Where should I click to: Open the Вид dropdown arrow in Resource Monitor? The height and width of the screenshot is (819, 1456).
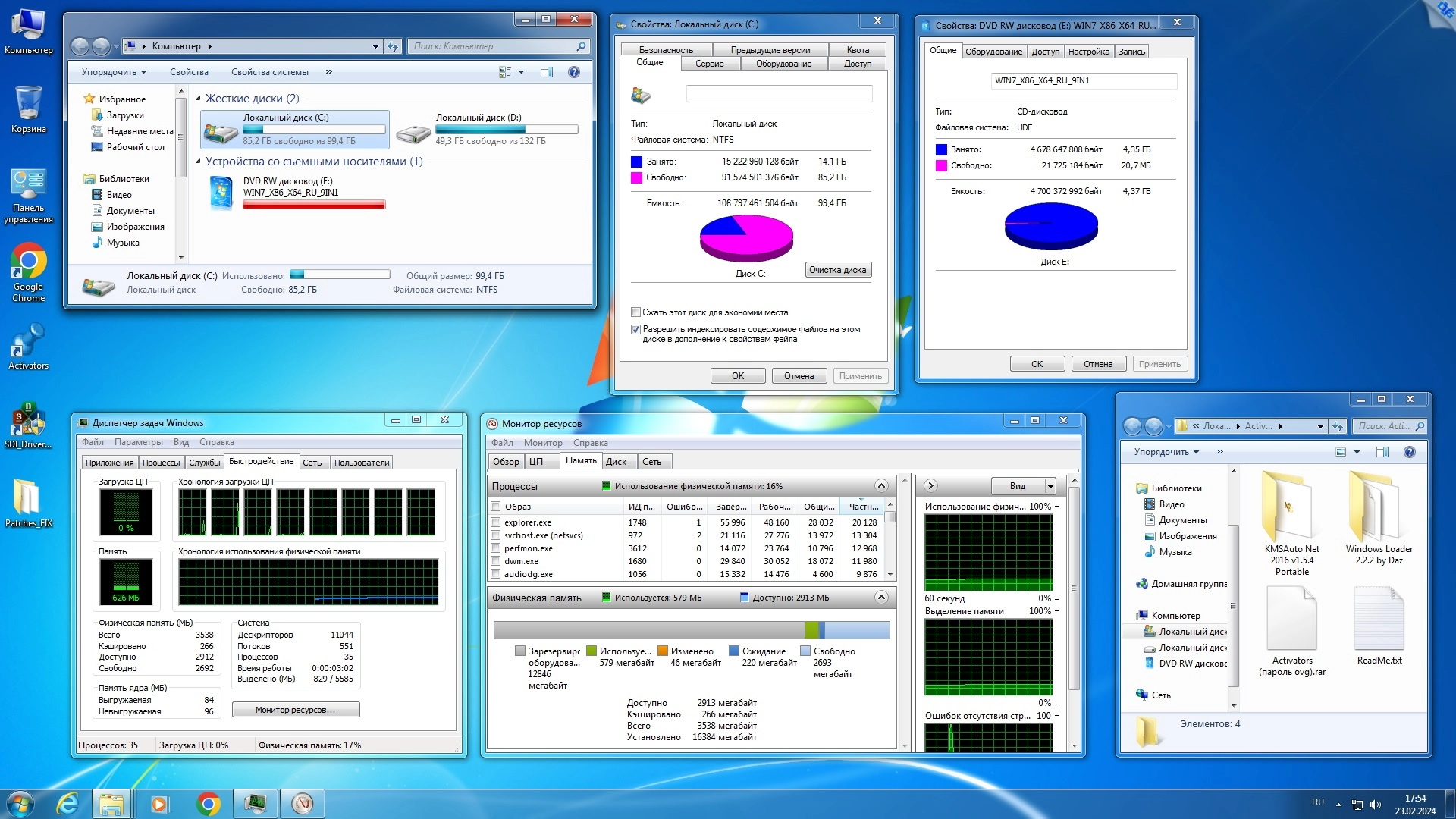[1050, 486]
